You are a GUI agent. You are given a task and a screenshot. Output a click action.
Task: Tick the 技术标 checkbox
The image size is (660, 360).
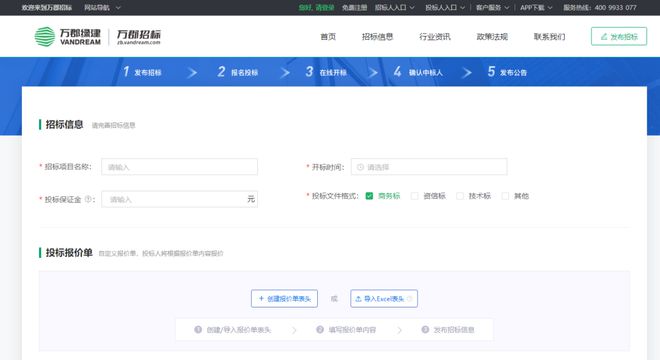[460, 196]
